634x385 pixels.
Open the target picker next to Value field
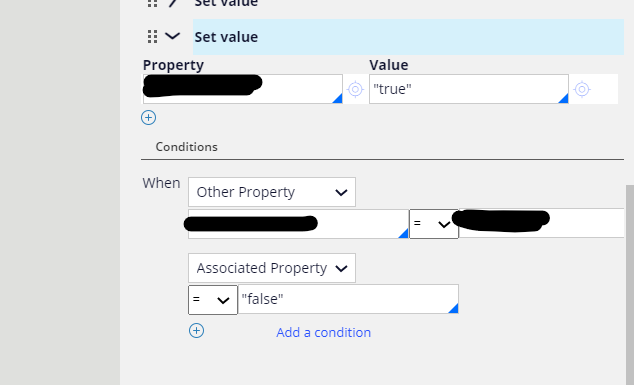pos(582,89)
